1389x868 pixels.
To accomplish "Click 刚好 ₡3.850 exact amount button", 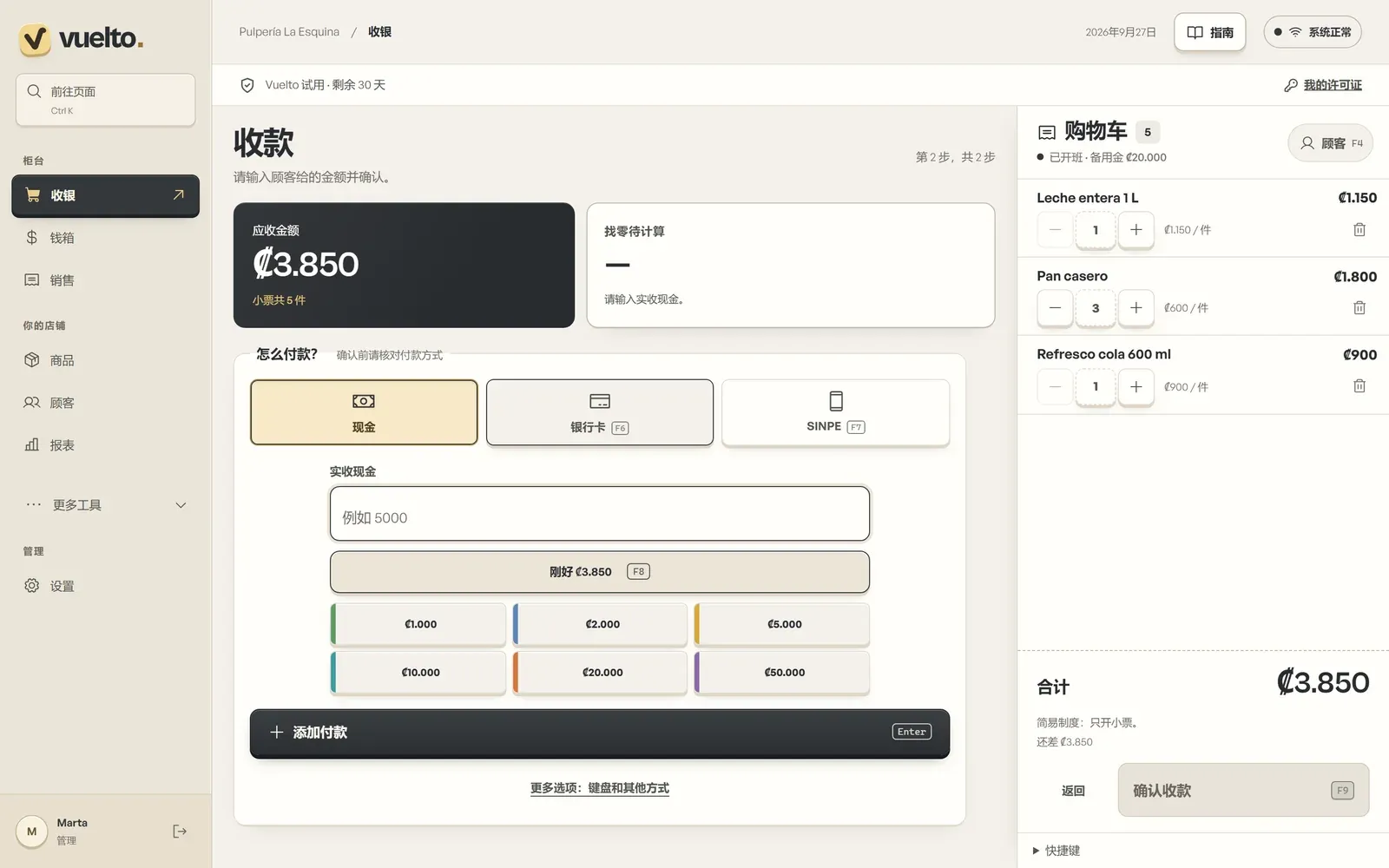I will point(600,572).
